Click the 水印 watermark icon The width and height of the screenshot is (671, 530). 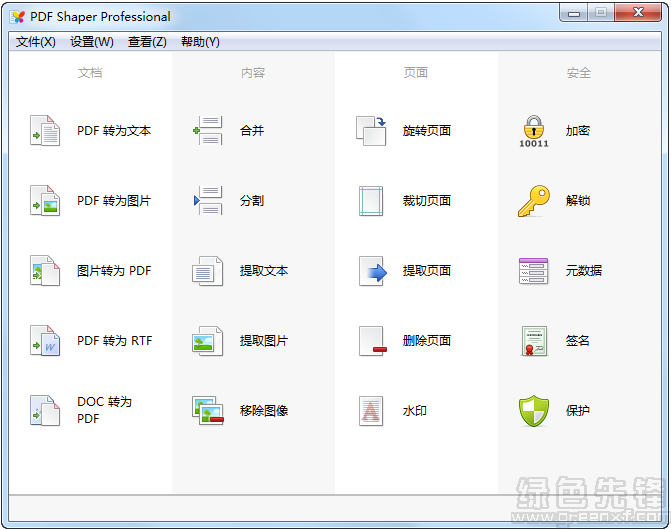tap(371, 411)
